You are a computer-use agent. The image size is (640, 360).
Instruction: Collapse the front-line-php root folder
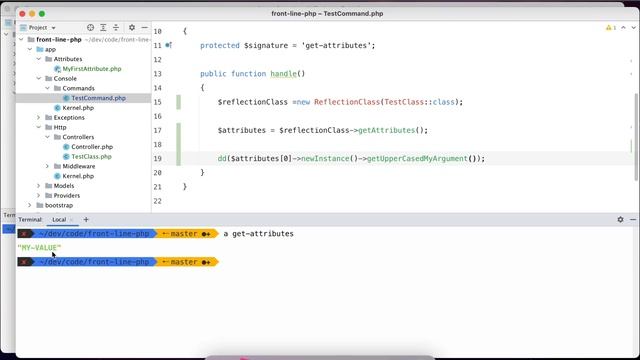pos(22,40)
